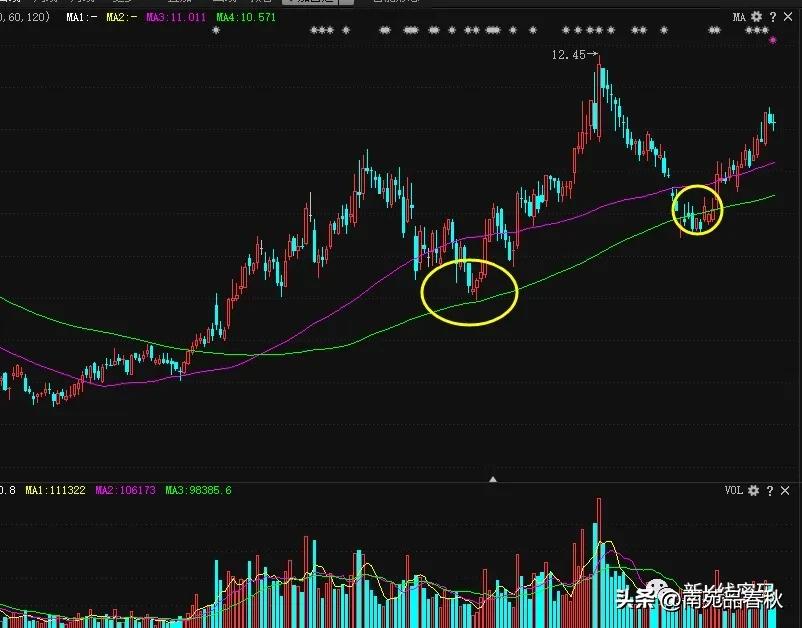Select the VOL indicator name label
The width and height of the screenshot is (802, 628).
tap(733, 490)
